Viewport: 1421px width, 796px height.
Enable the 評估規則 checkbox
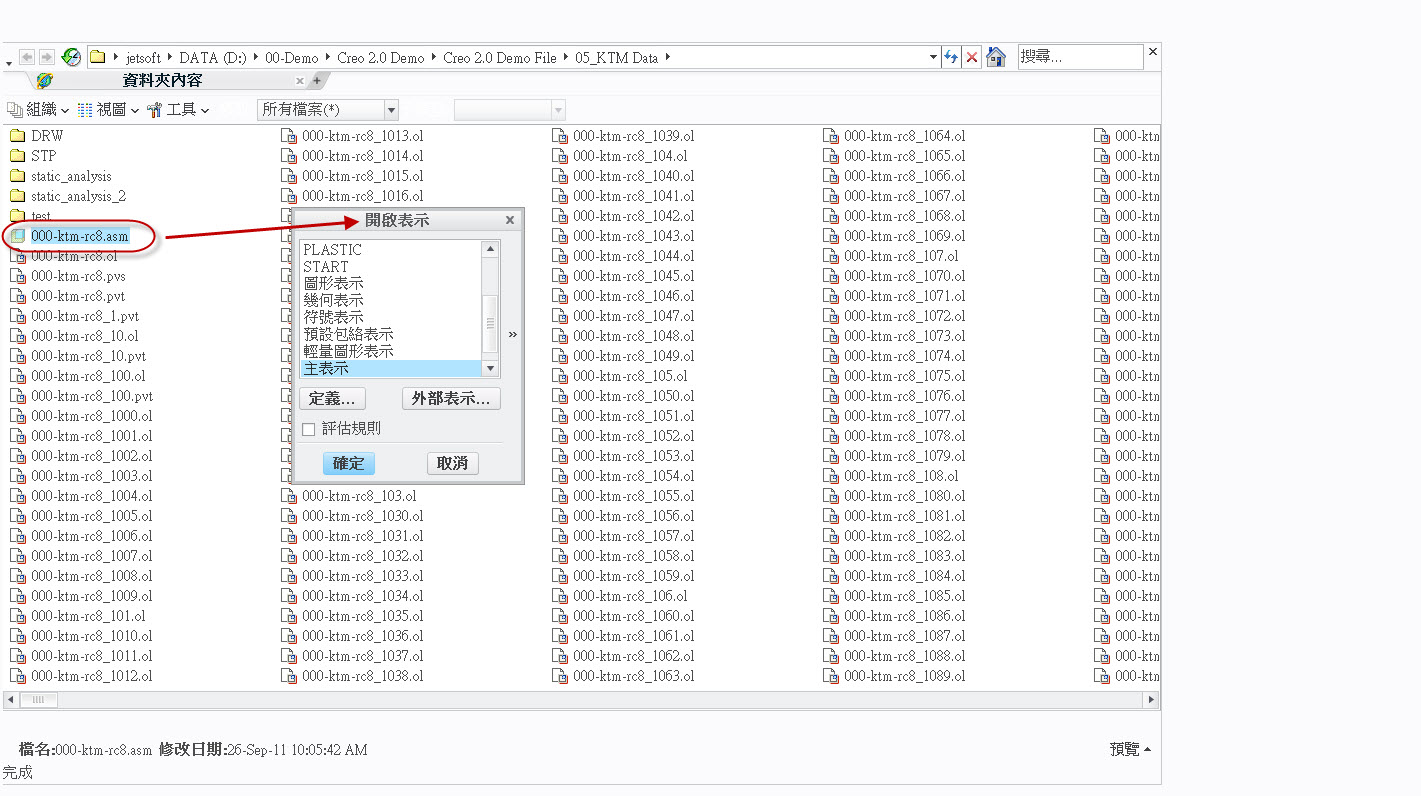click(x=309, y=429)
